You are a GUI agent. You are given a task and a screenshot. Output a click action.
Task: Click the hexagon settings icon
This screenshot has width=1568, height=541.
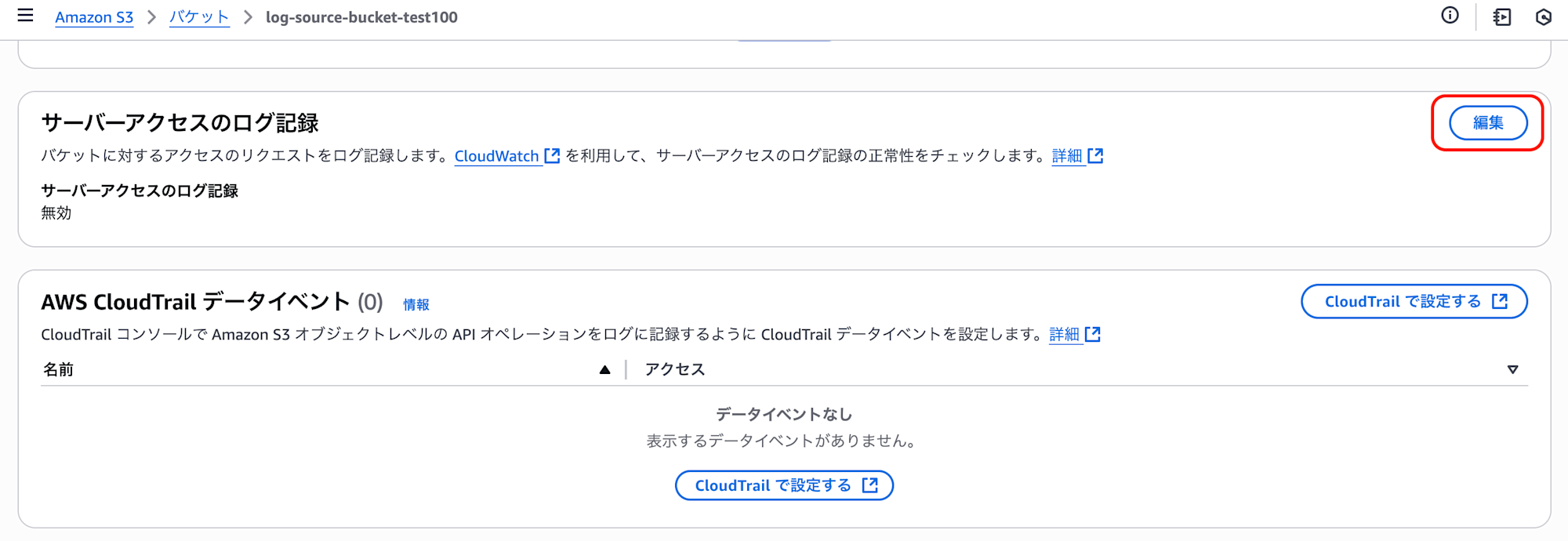tap(1543, 16)
